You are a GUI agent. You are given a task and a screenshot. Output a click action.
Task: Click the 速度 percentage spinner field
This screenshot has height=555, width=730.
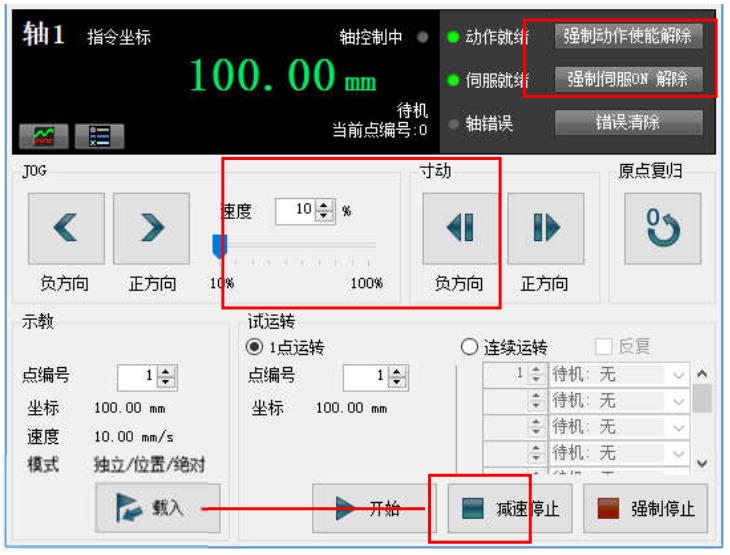pos(294,210)
